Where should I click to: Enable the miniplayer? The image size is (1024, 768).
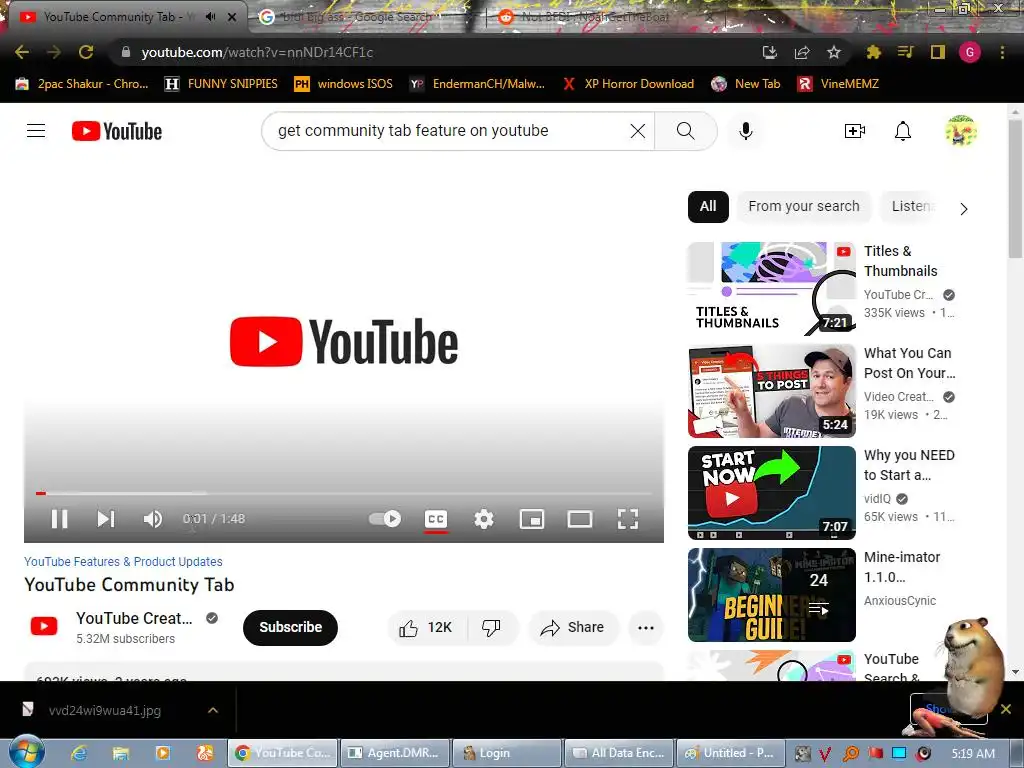click(x=532, y=519)
